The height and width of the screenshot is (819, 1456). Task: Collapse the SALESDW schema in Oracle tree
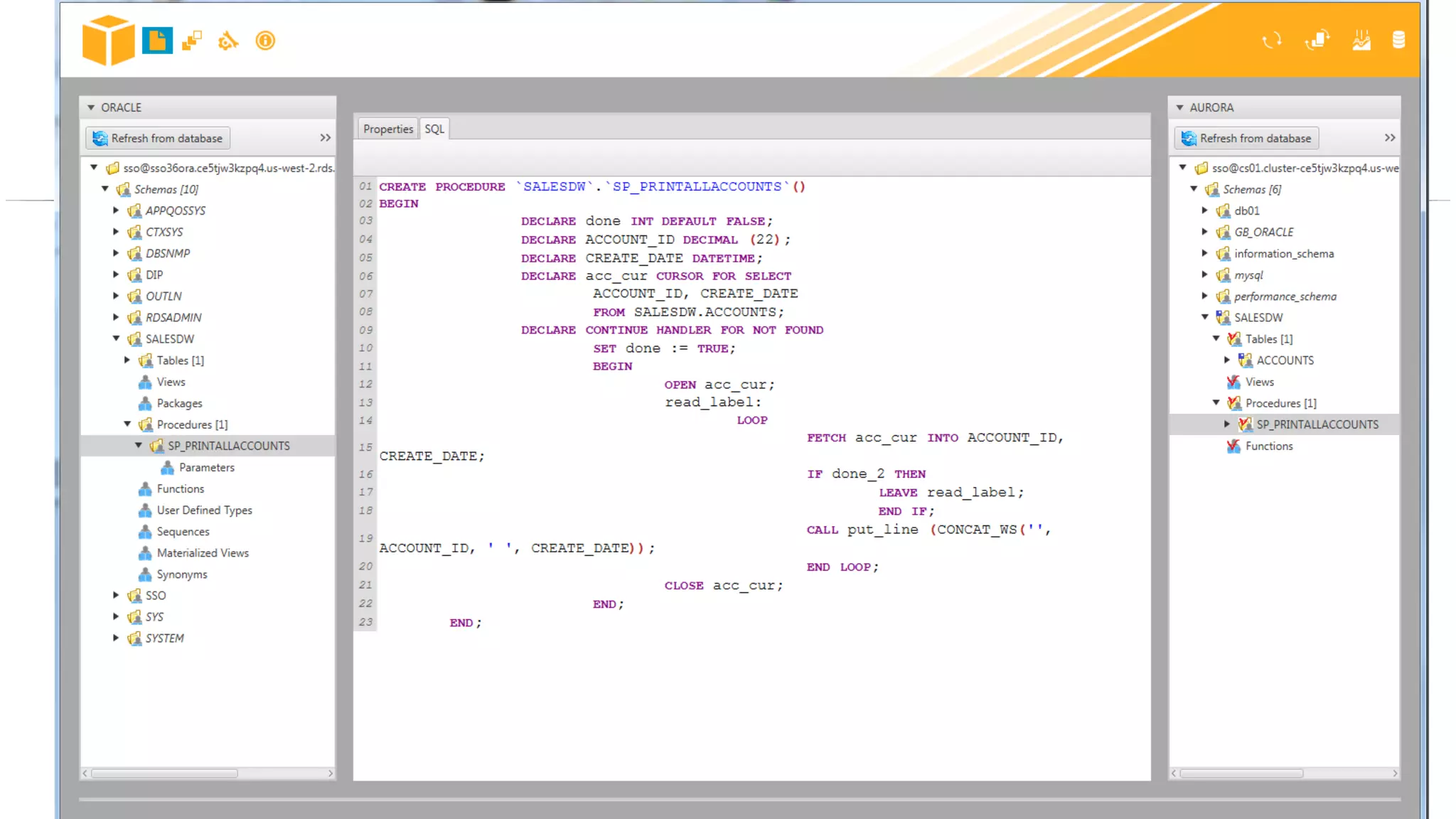pyautogui.click(x=116, y=338)
